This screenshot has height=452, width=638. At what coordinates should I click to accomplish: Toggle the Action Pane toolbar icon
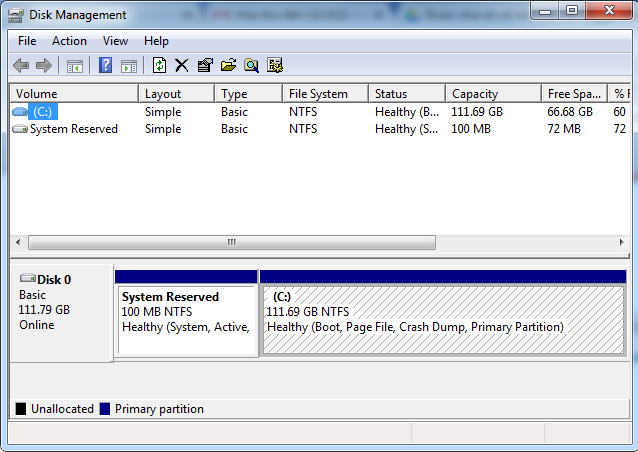point(128,65)
